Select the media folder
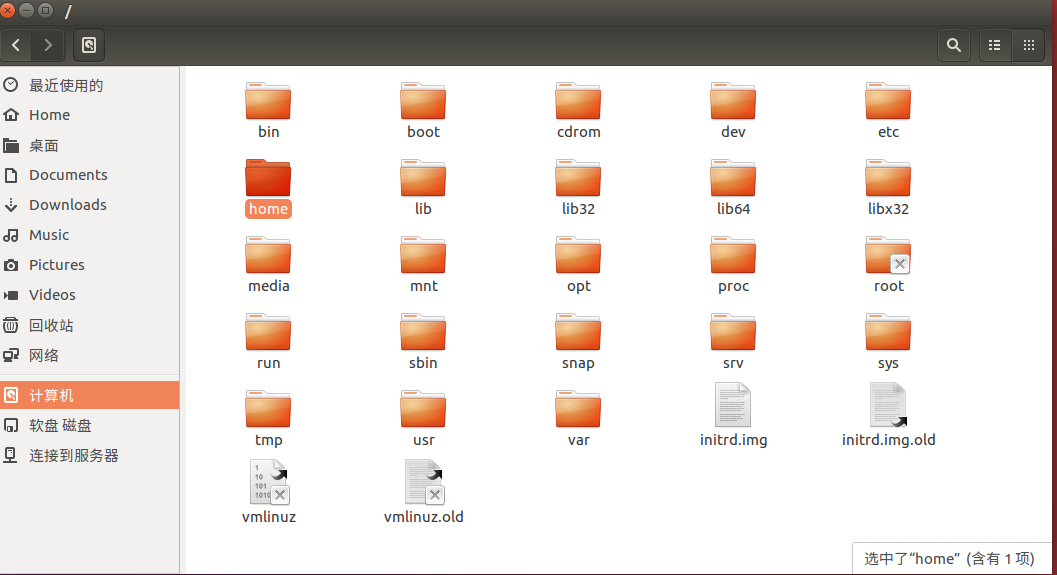This screenshot has width=1057, height=575. point(268,264)
